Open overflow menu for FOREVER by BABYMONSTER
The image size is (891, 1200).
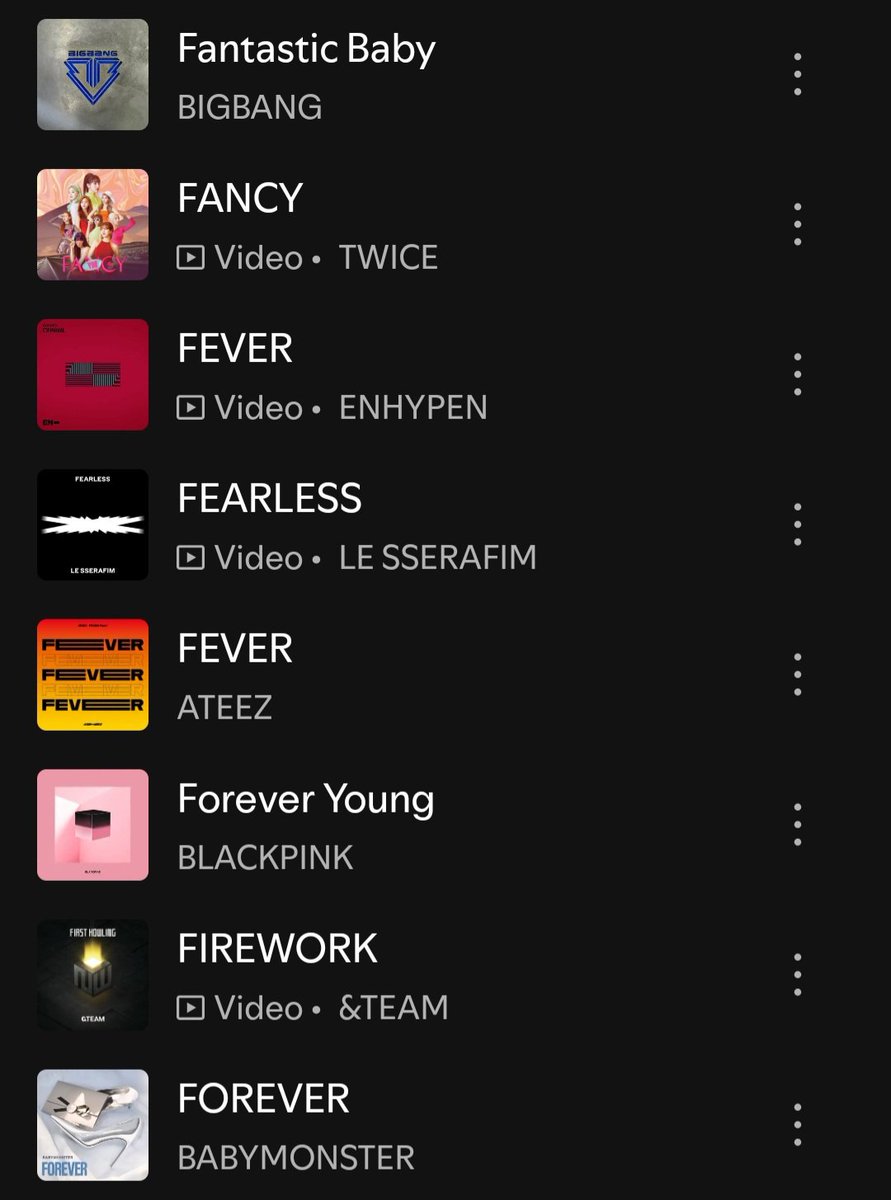click(797, 1125)
